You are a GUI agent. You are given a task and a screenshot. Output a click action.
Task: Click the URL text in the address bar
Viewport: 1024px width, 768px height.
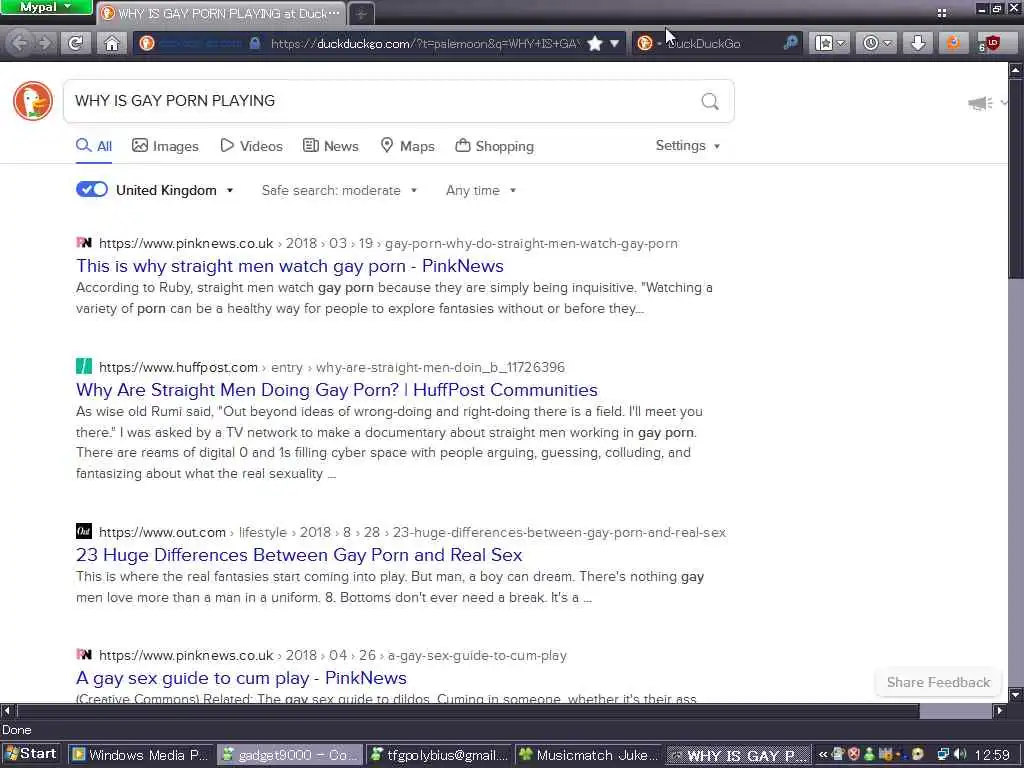coord(424,44)
